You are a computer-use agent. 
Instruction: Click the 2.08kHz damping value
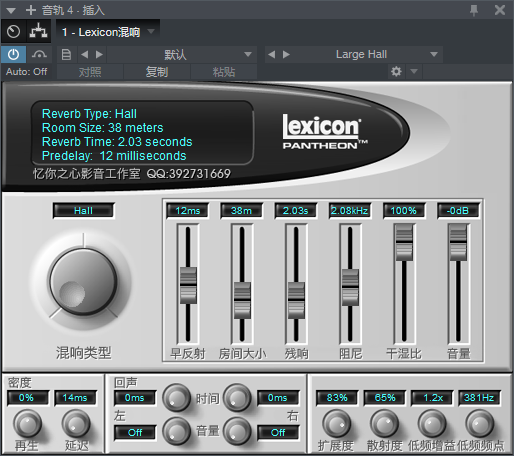coord(350,211)
